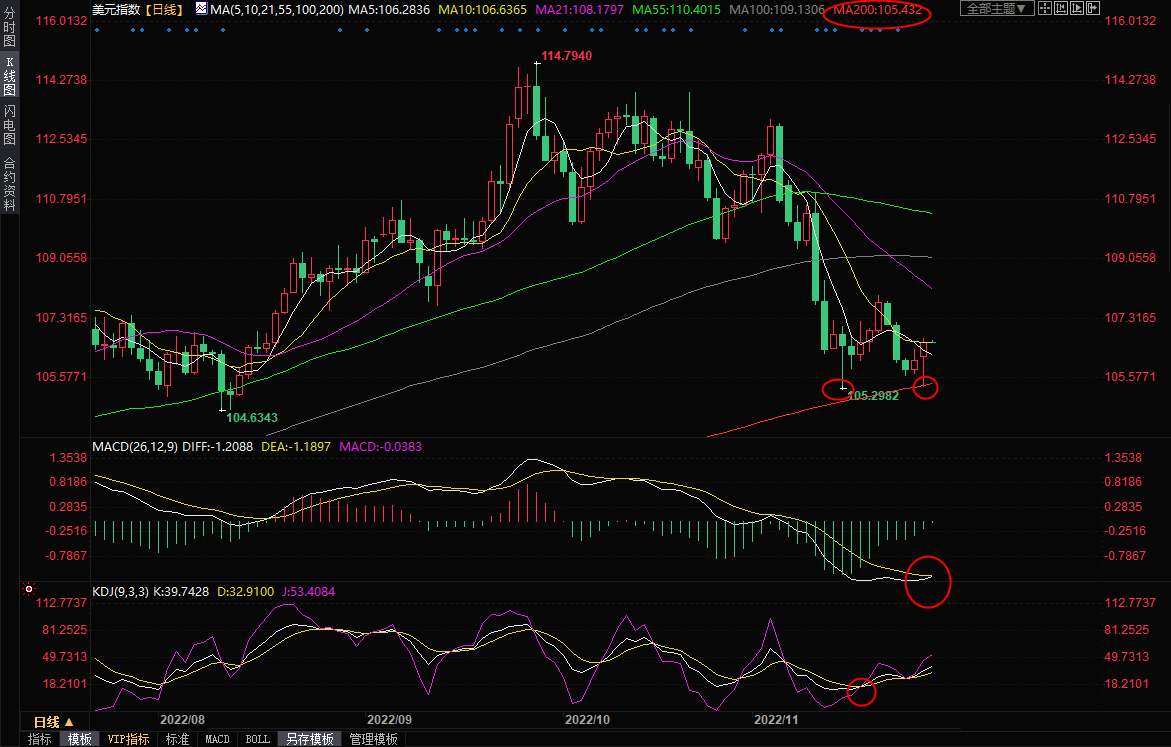Click the 114.7940 high price marker

tap(566, 56)
